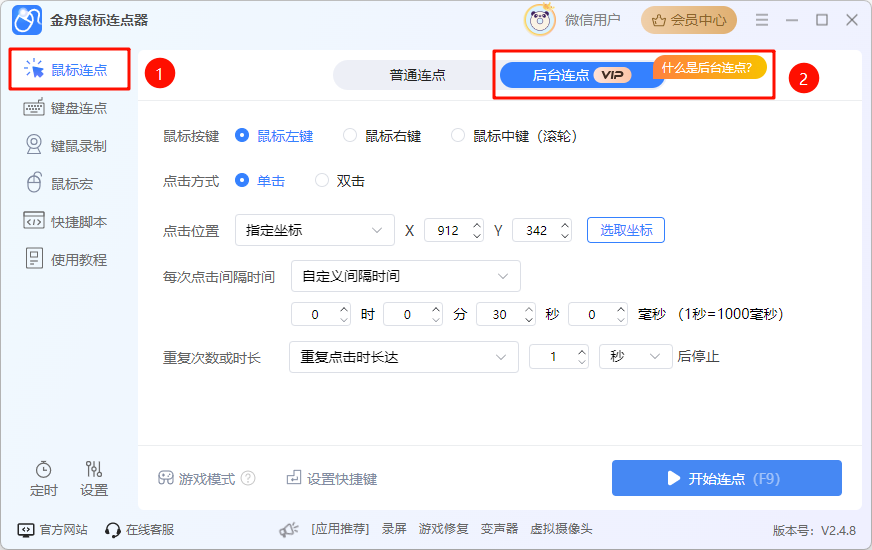Increase the 分 minutes value
This screenshot has height=550, width=872.
[x=437, y=309]
